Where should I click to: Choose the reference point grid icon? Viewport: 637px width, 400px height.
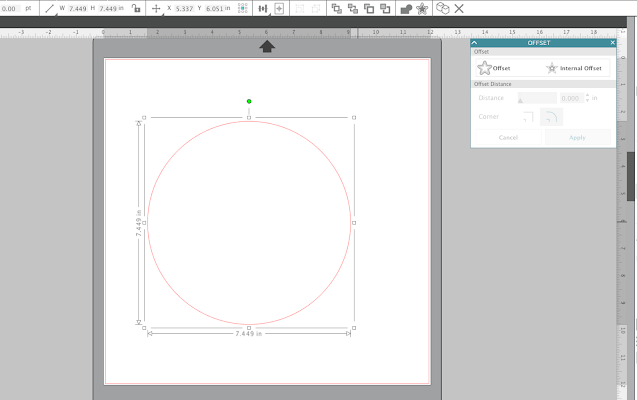coord(243,9)
